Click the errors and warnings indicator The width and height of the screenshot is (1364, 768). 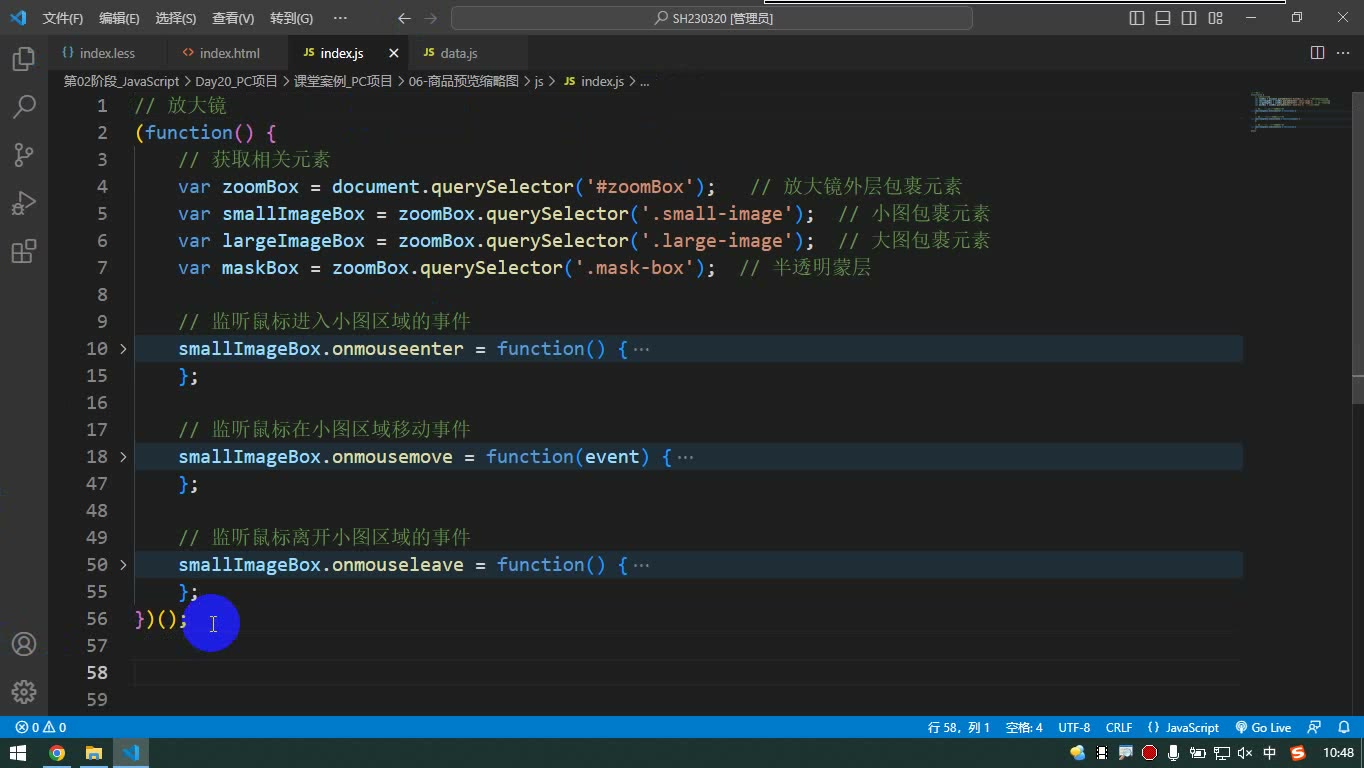point(41,727)
